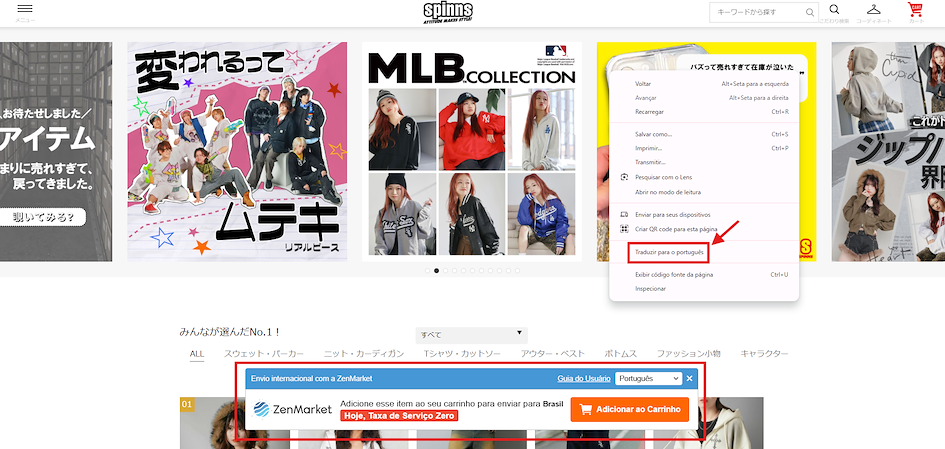
Task: Open the 変われるって ムテキ pink banner
Action: pyautogui.click(x=237, y=152)
